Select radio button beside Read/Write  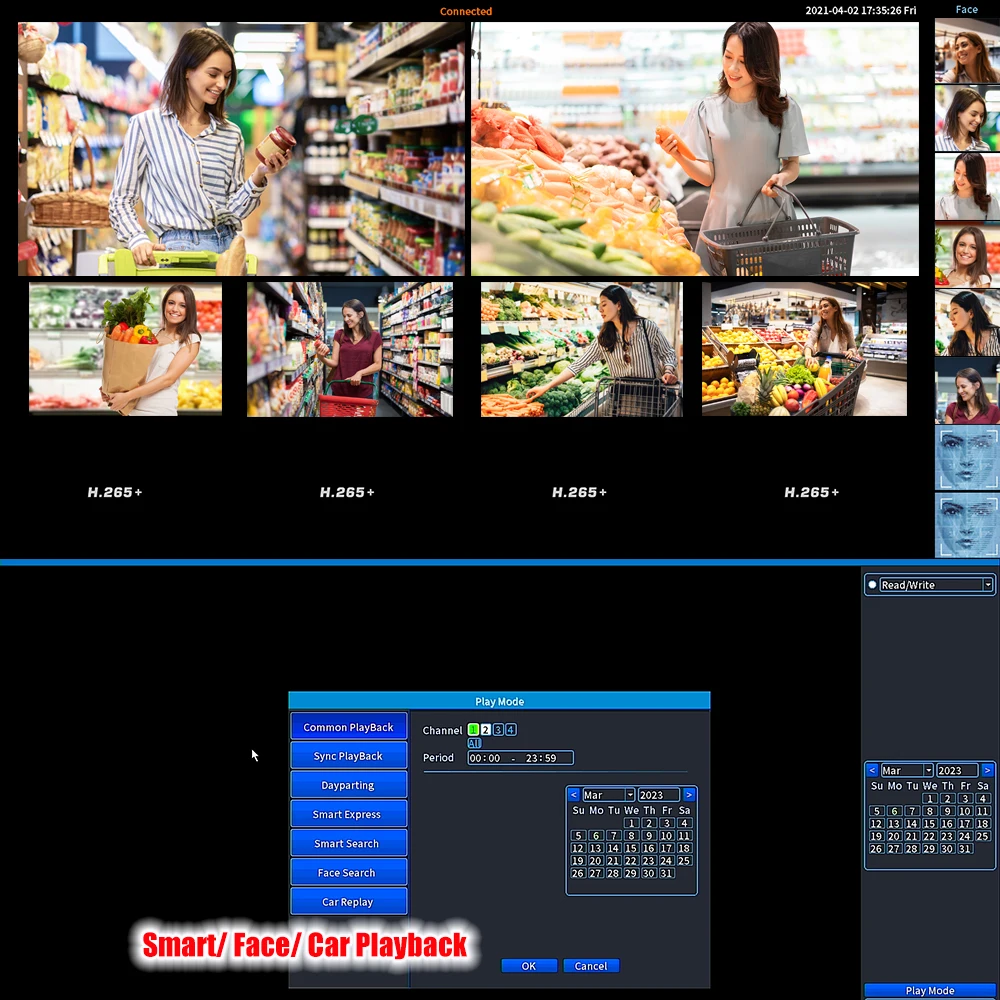click(x=872, y=585)
